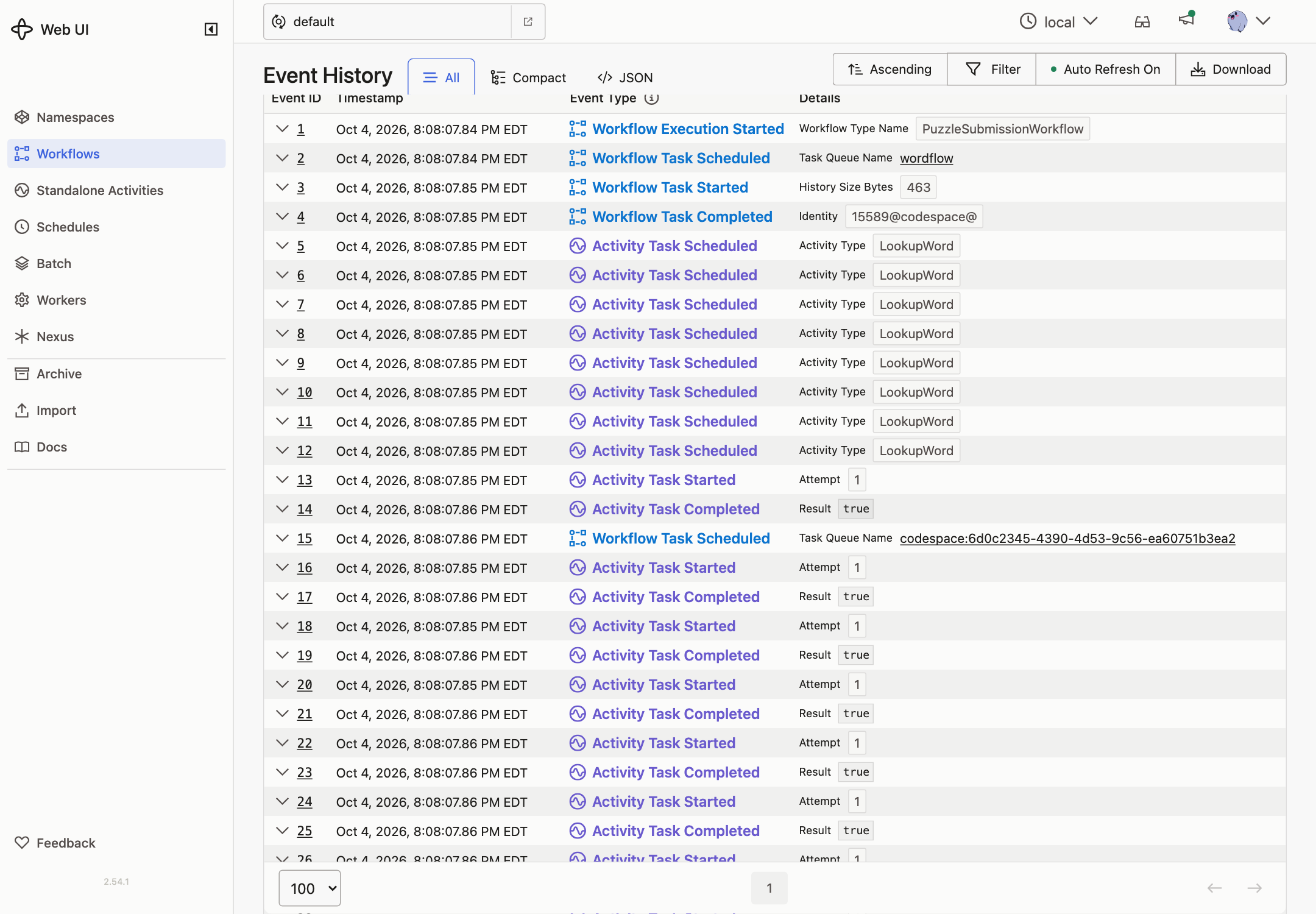Screen dimensions: 1316x914
Task: Open event ID 14 link
Action: click(x=305, y=509)
